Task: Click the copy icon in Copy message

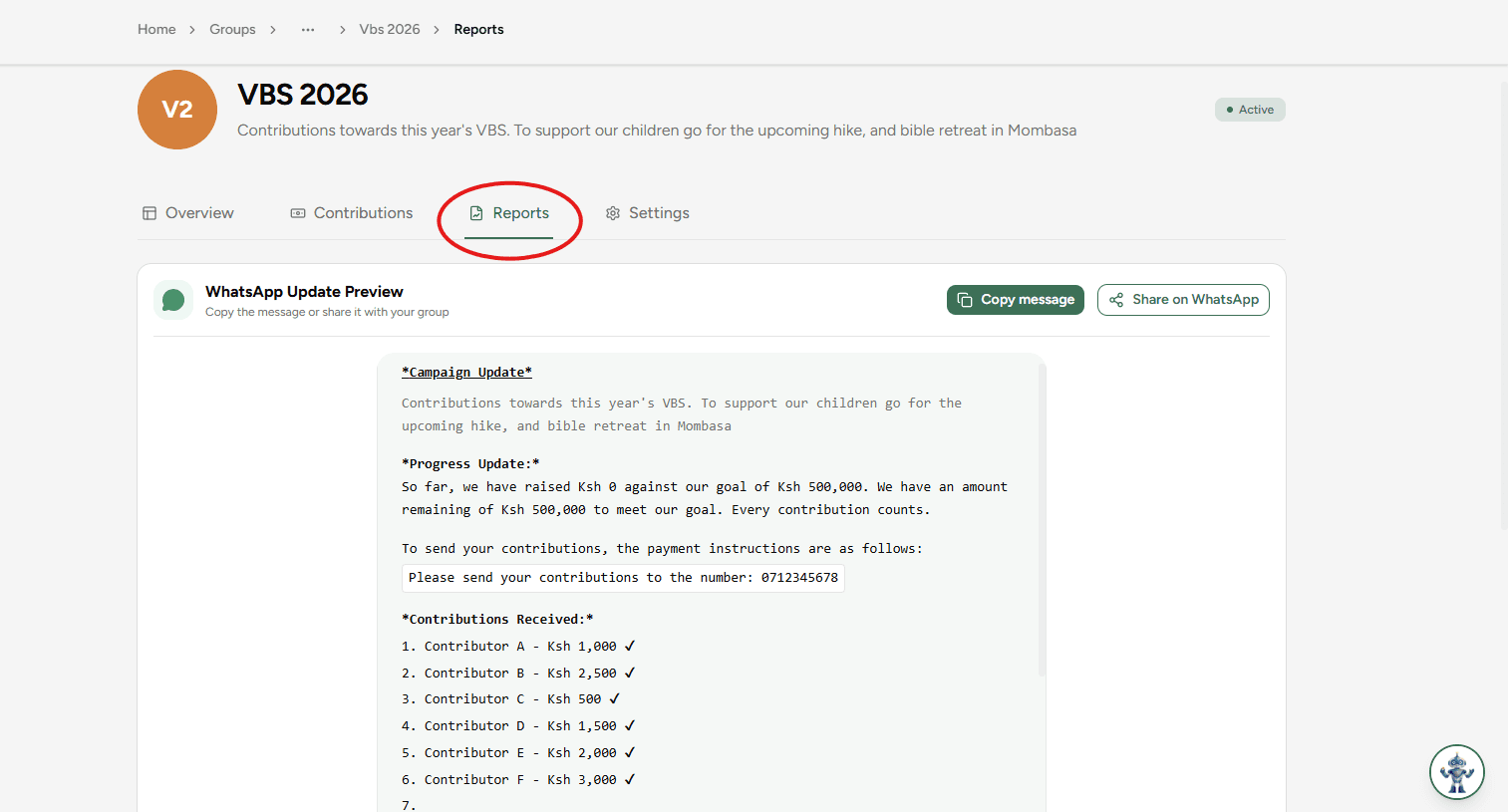Action: (965, 300)
